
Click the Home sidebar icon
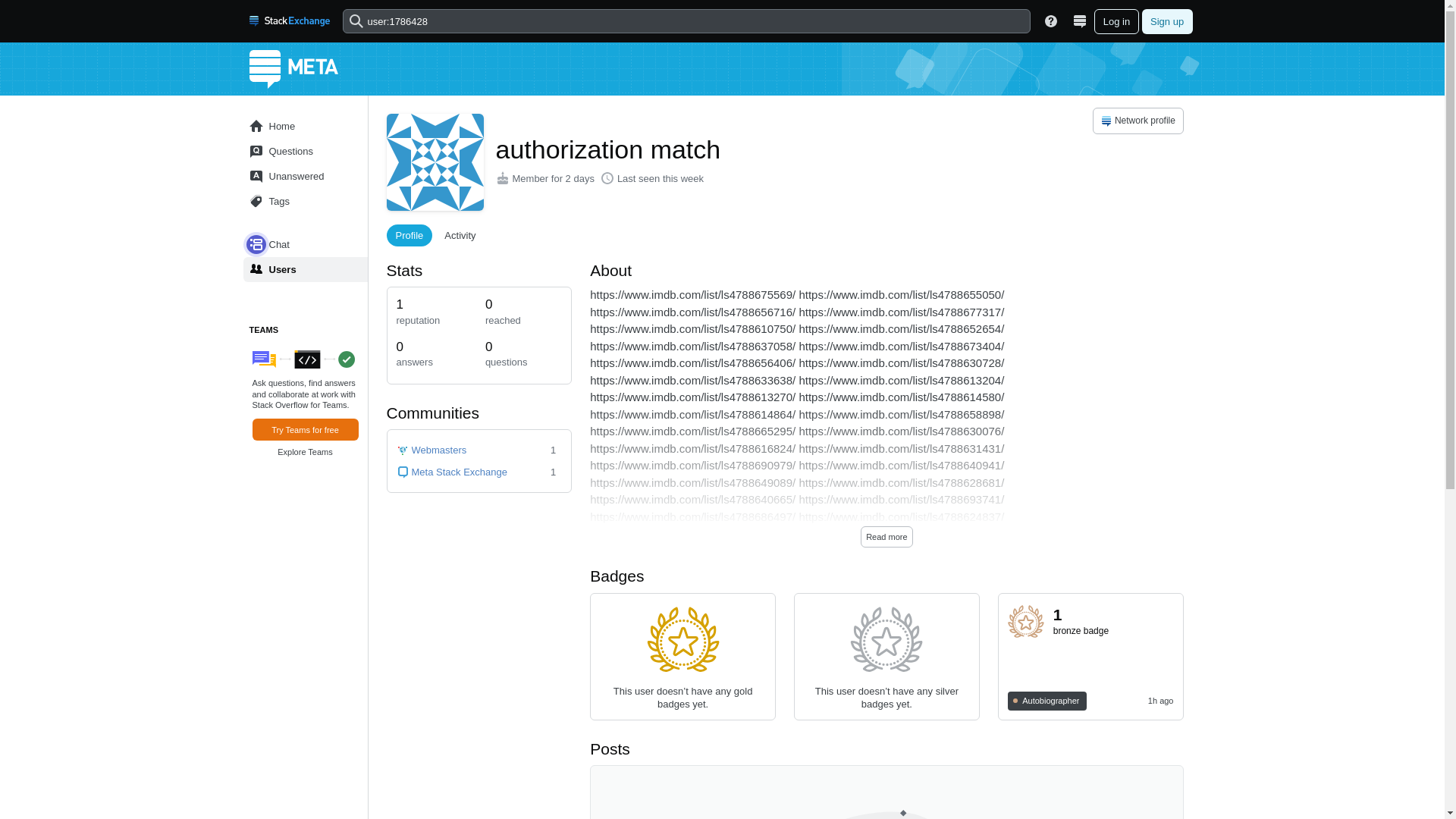[256, 126]
